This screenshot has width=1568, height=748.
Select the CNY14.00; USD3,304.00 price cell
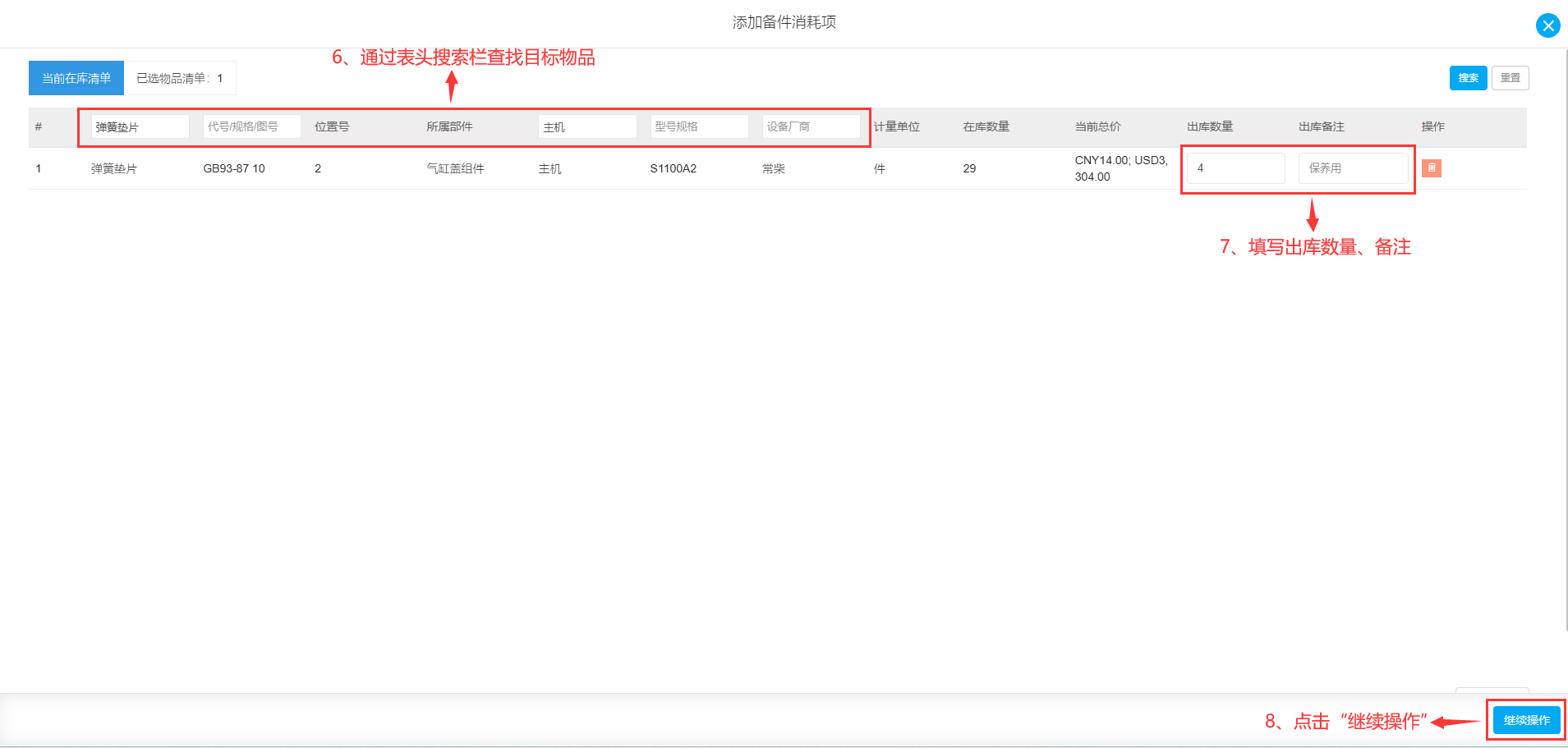[1121, 168]
